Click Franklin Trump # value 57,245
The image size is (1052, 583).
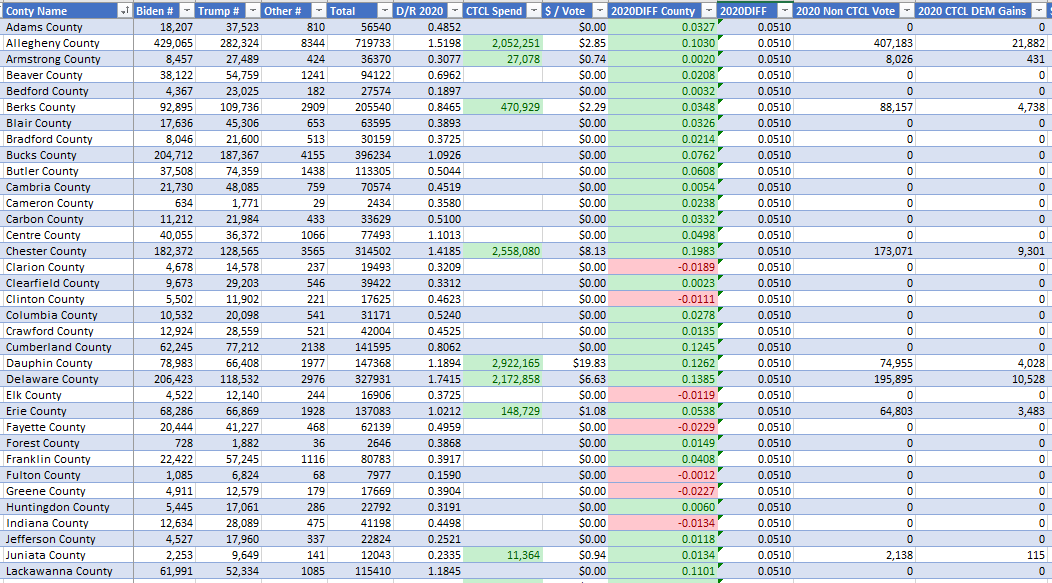coord(242,459)
